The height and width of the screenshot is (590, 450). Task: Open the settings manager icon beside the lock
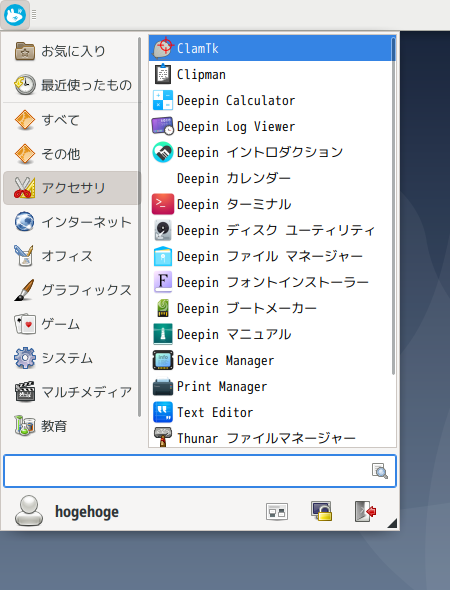pyautogui.click(x=277, y=511)
